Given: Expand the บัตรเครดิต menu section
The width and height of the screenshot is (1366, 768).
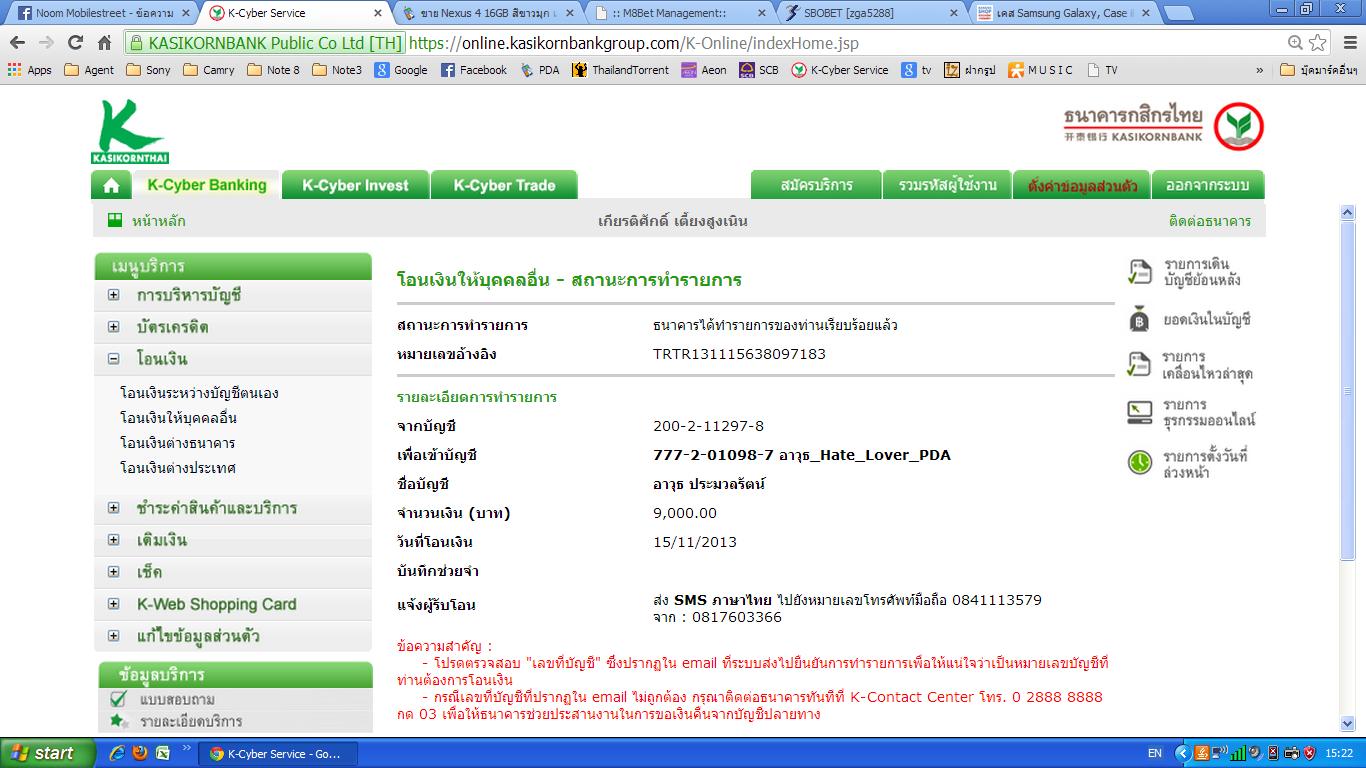Looking at the screenshot, I should 114,327.
